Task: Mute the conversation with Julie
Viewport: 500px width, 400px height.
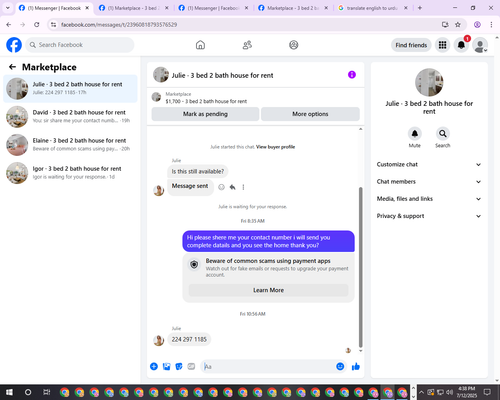Action: 415,134
